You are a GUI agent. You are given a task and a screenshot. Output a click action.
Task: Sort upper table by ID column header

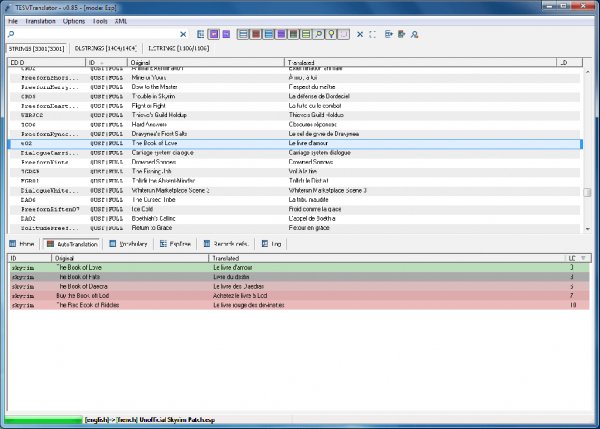[x=106, y=62]
